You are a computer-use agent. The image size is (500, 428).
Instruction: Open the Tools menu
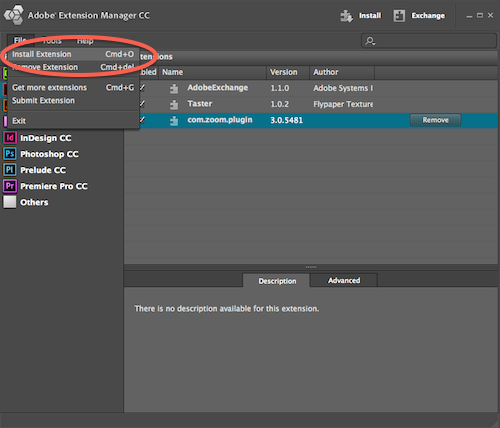pyautogui.click(x=52, y=41)
